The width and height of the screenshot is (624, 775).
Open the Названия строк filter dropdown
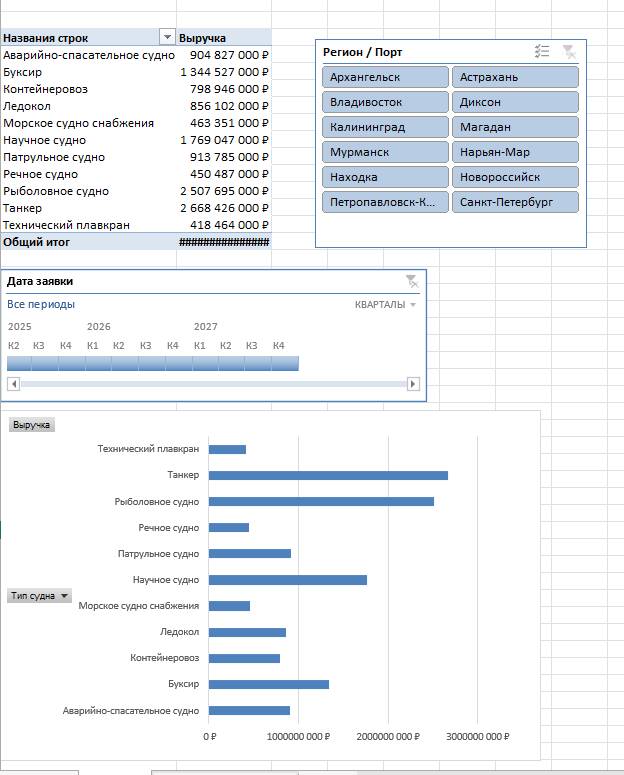[x=167, y=37]
